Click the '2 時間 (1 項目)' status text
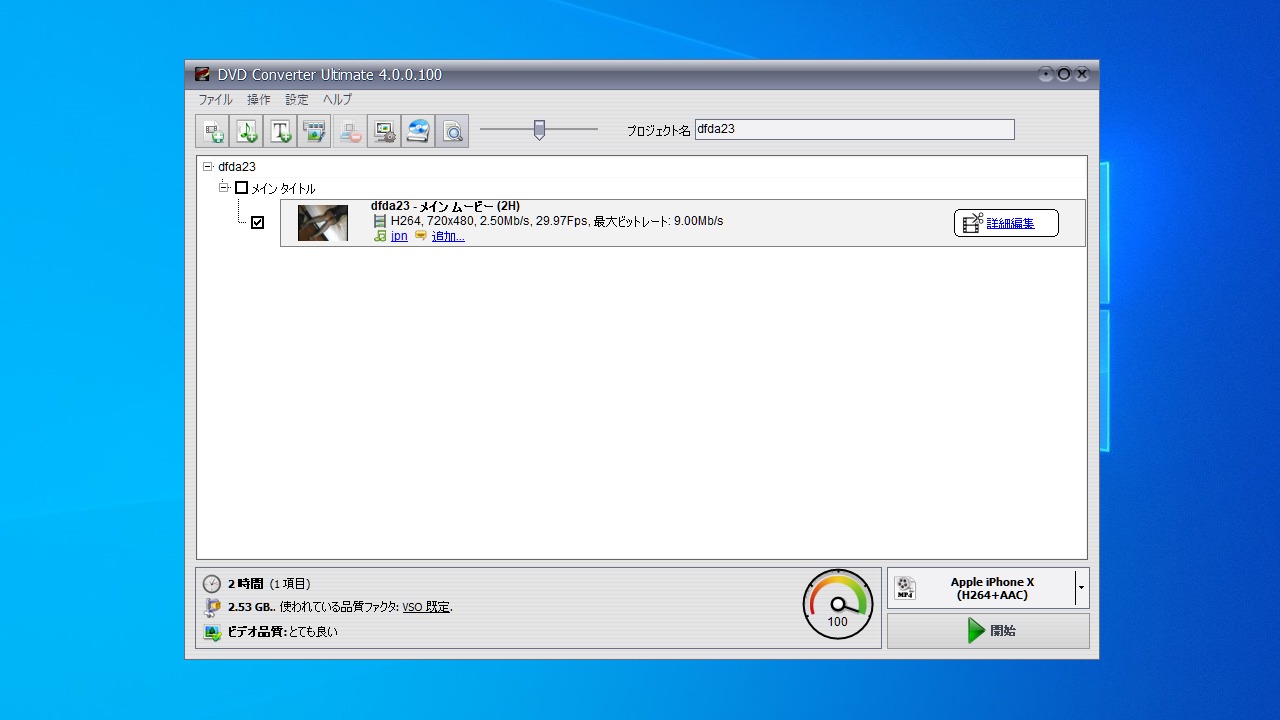Viewport: 1280px width, 720px height. 269,584
